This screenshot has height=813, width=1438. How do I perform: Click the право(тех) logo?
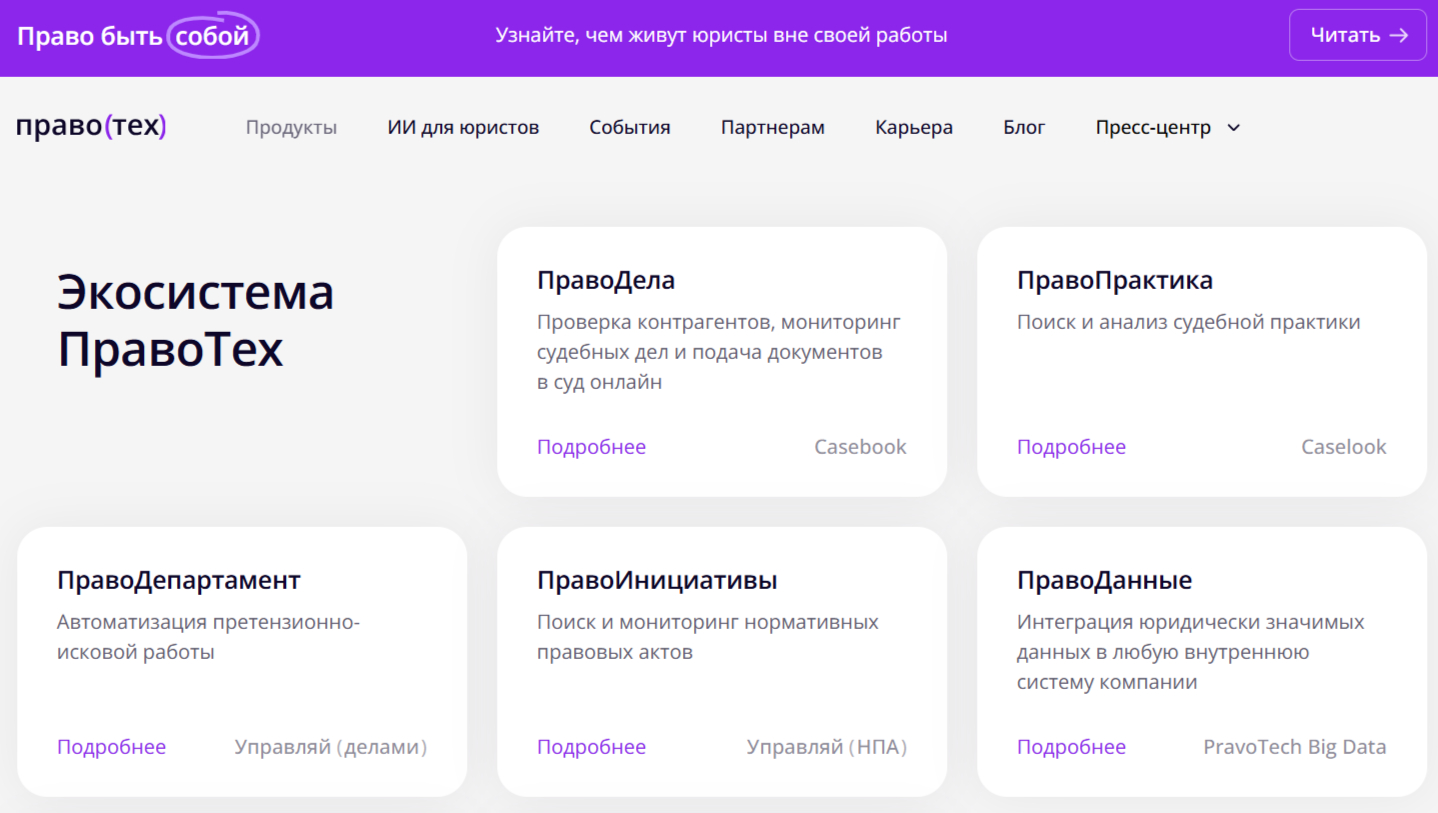coord(91,127)
